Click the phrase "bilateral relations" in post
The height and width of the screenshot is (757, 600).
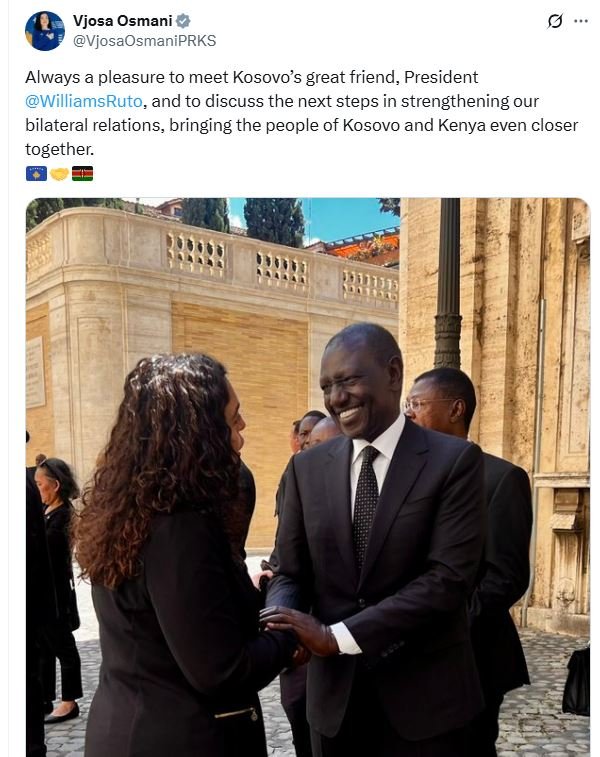point(93,126)
